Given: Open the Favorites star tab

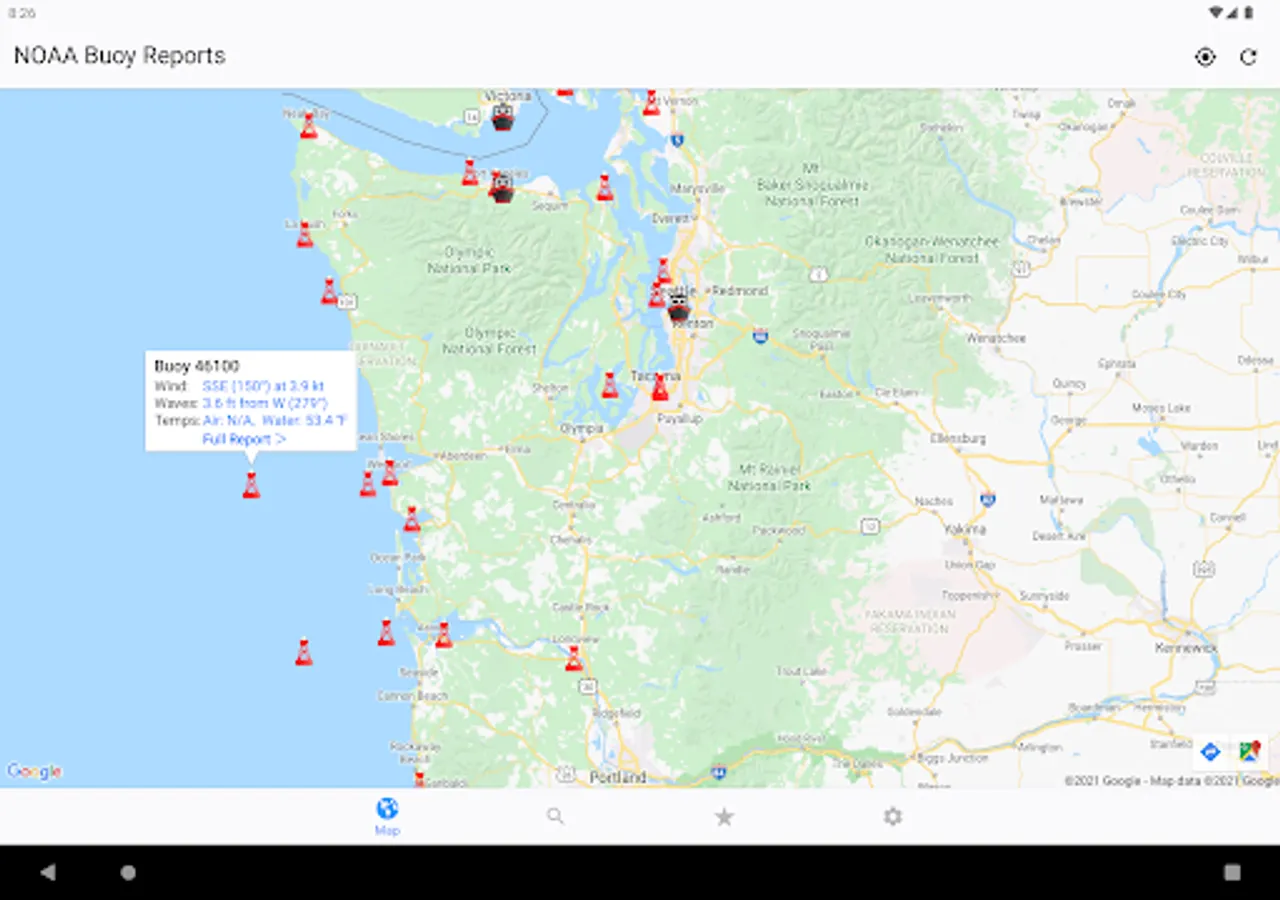Looking at the screenshot, I should coord(724,817).
